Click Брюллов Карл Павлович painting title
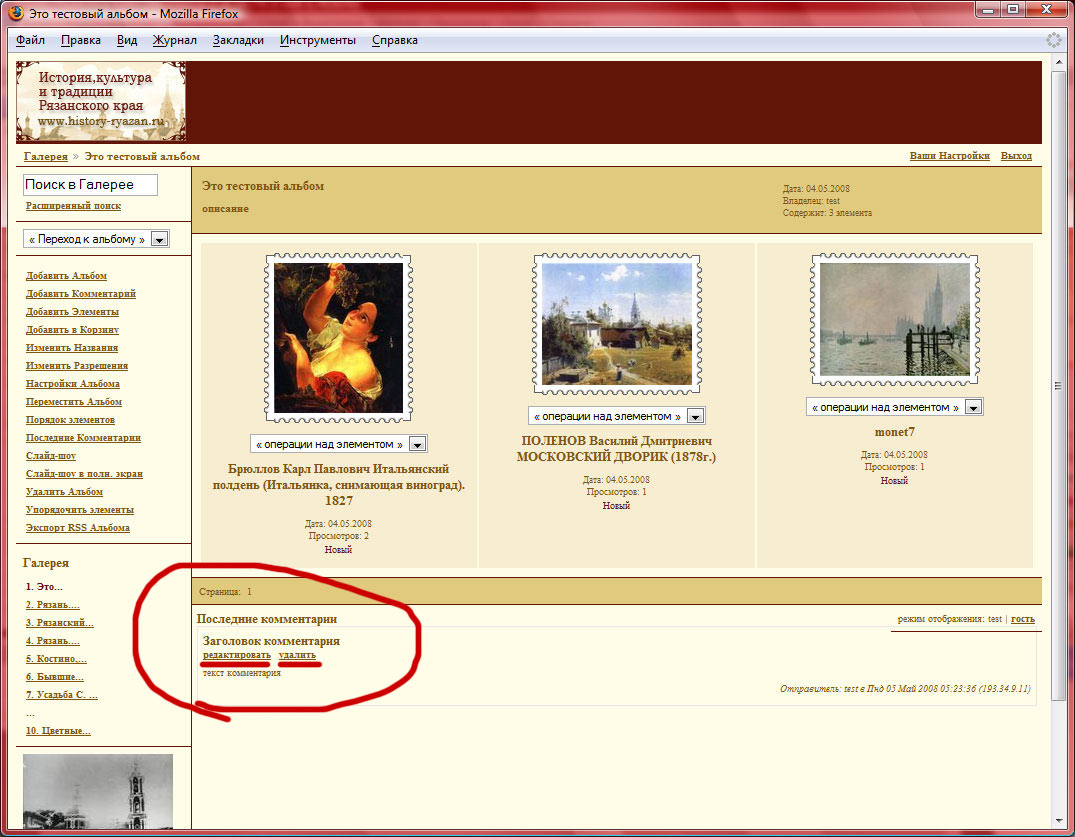Screen dimensions: 1075x837 [x=339, y=485]
